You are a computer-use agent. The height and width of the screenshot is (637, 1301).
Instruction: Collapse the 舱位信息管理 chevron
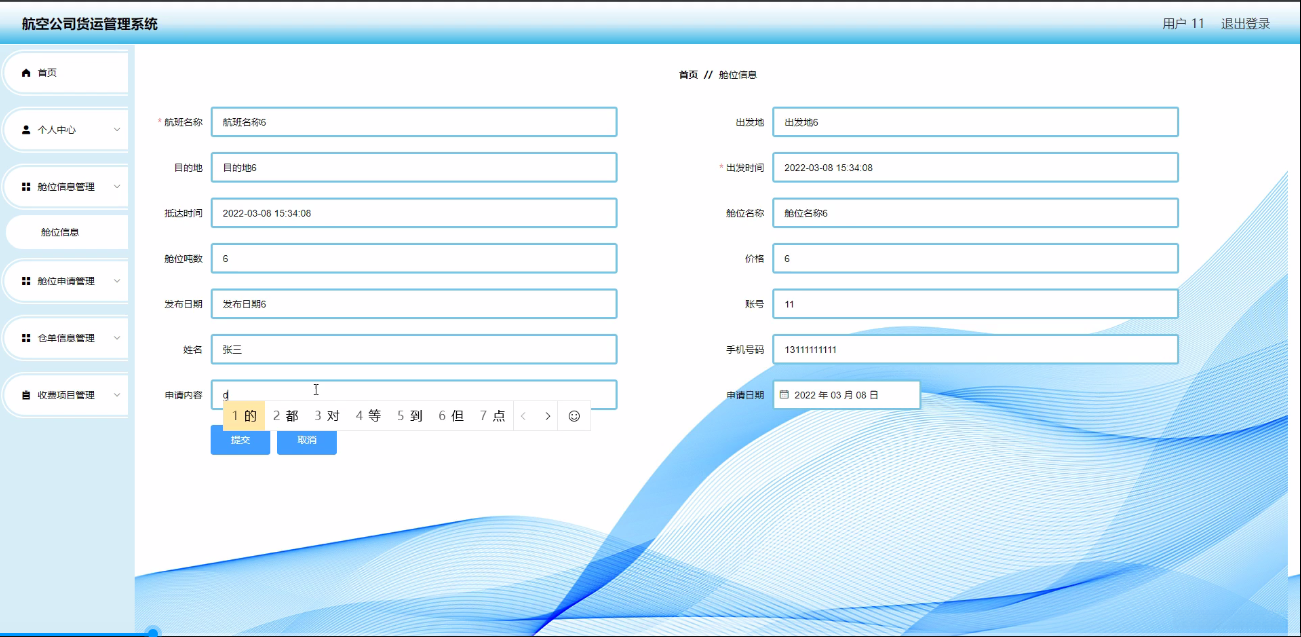click(x=117, y=187)
